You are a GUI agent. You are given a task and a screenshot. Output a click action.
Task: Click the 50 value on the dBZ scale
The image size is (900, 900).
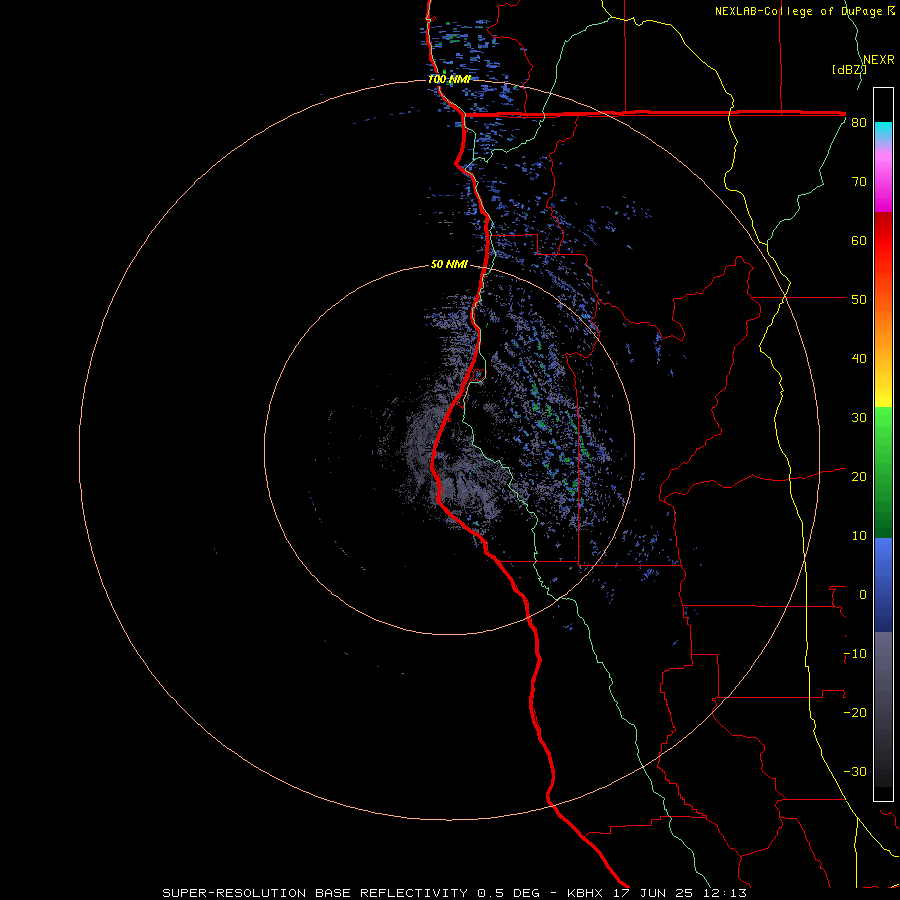pyautogui.click(x=859, y=300)
